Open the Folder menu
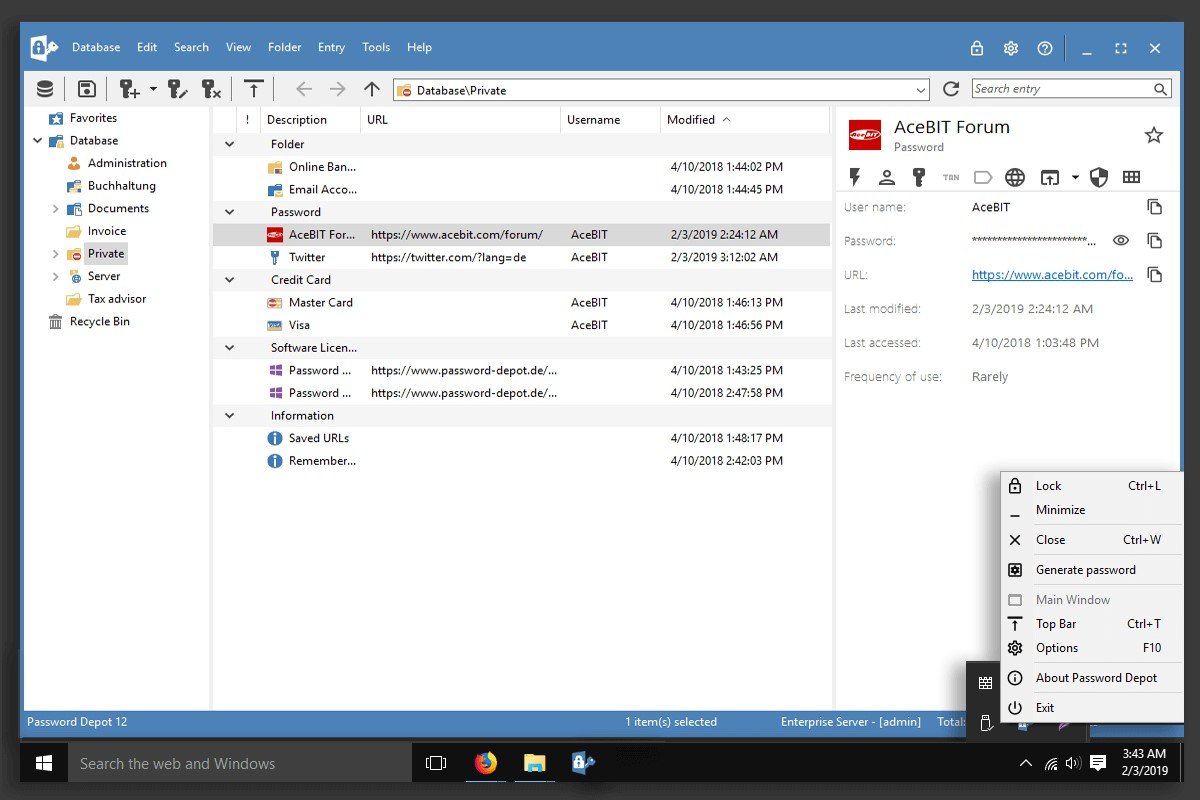This screenshot has width=1200, height=800. [285, 47]
